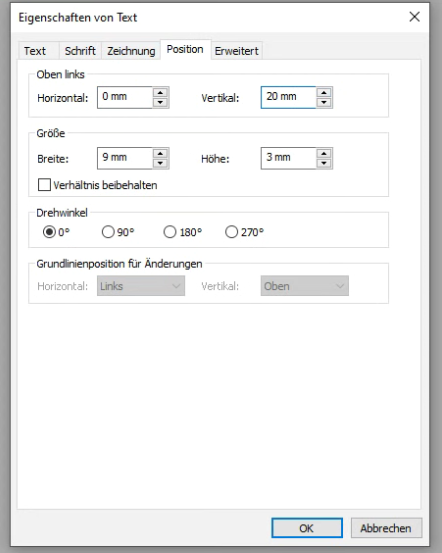This screenshot has width=442, height=553.
Task: Open the Vertikal Oben dropdown
Action: 305,286
